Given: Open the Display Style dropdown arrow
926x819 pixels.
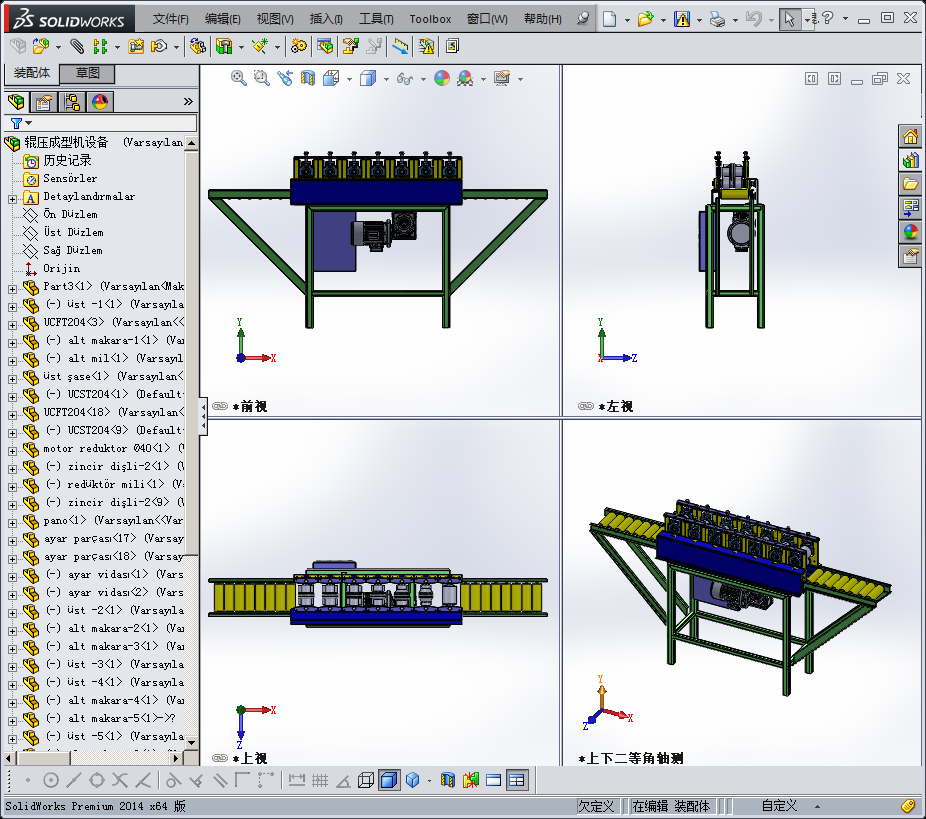Looking at the screenshot, I should point(386,79).
